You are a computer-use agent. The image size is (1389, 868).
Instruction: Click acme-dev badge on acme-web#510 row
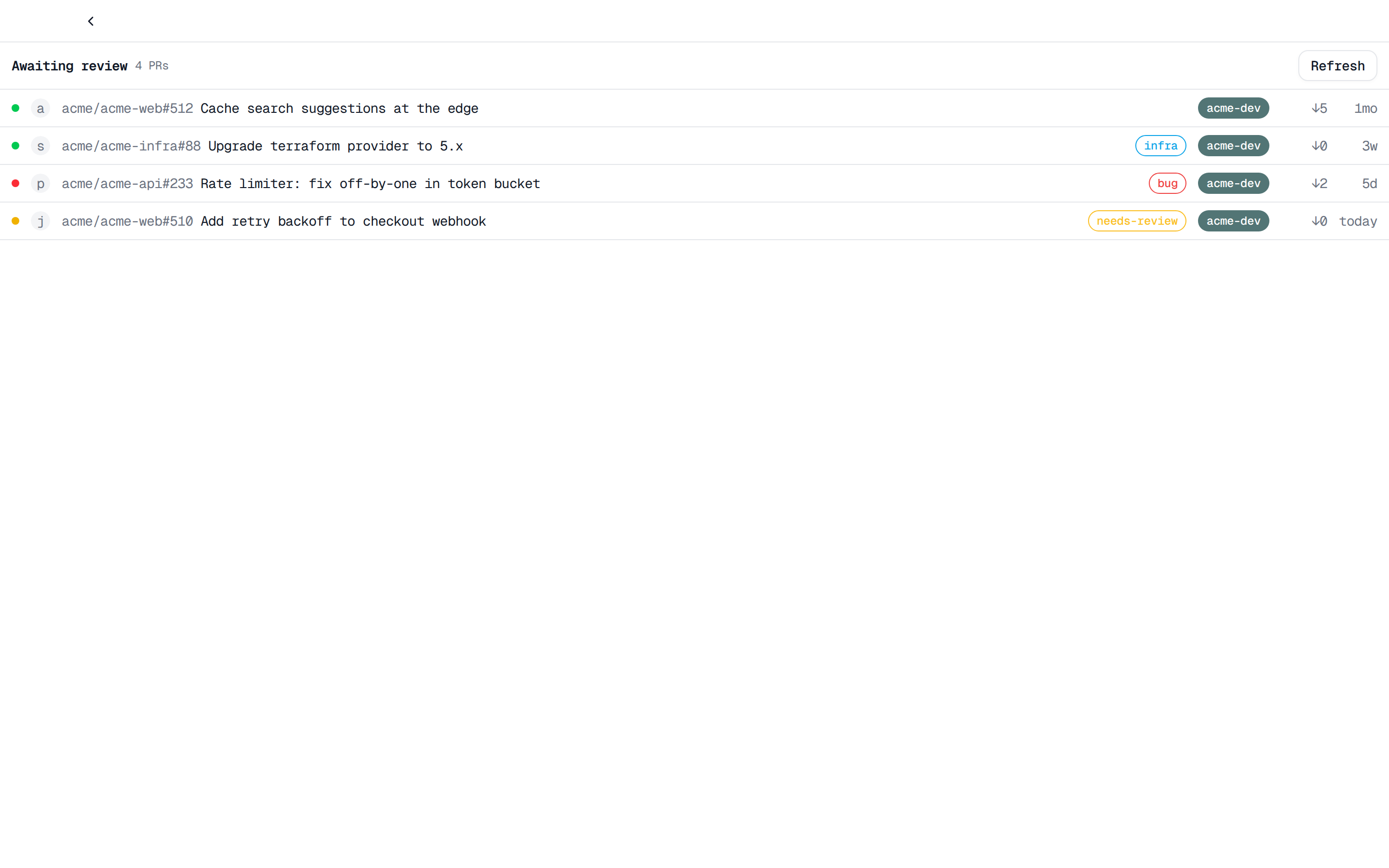click(x=1233, y=221)
